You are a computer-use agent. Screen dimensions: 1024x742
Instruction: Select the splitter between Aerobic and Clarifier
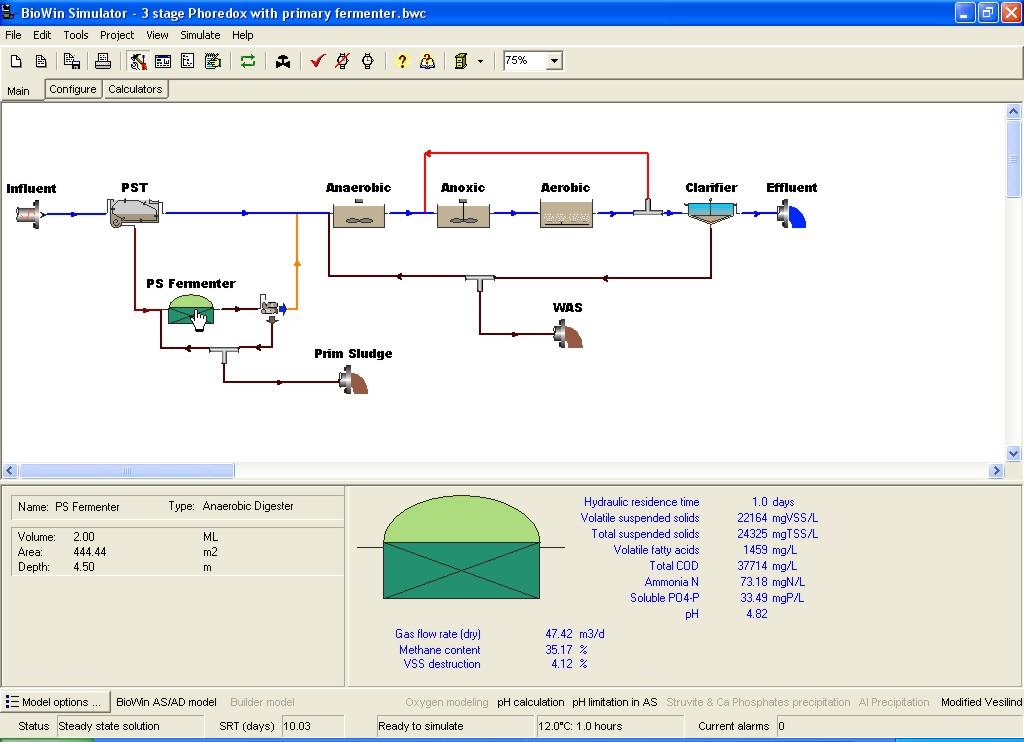[x=648, y=208]
